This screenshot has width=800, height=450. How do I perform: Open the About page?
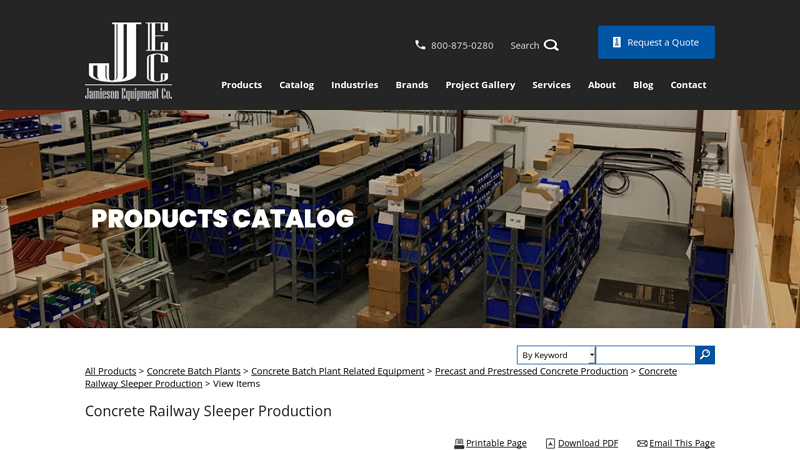(602, 85)
